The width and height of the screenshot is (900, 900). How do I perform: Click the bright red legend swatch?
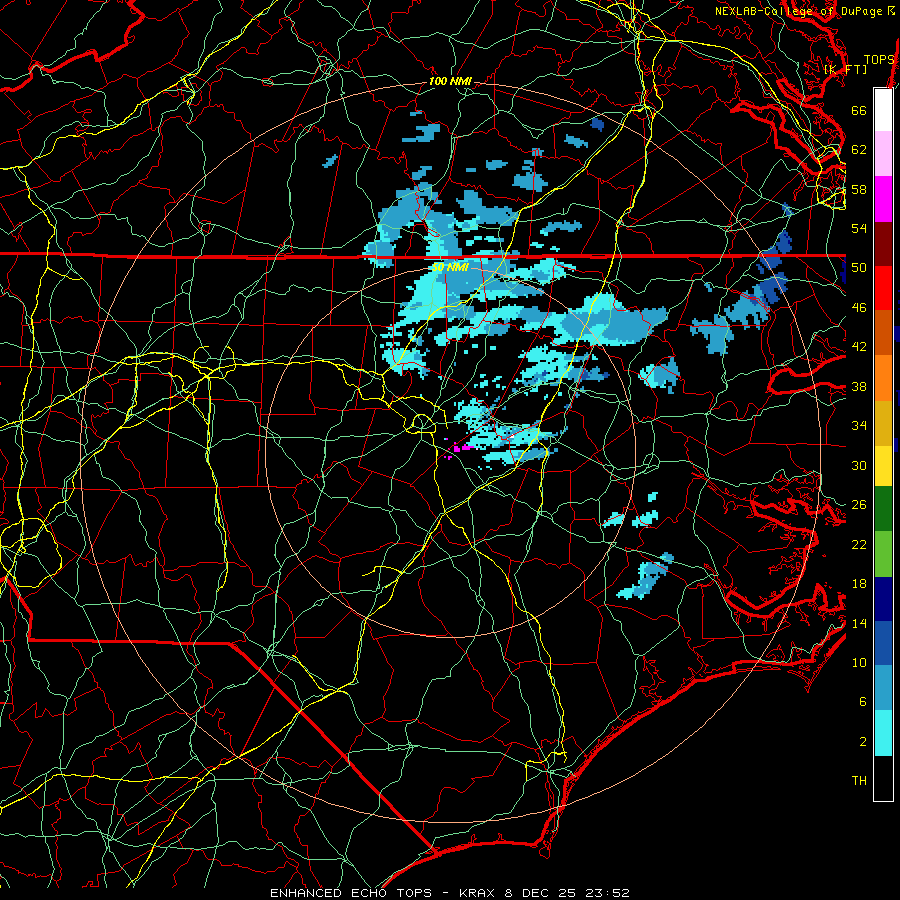(x=883, y=289)
